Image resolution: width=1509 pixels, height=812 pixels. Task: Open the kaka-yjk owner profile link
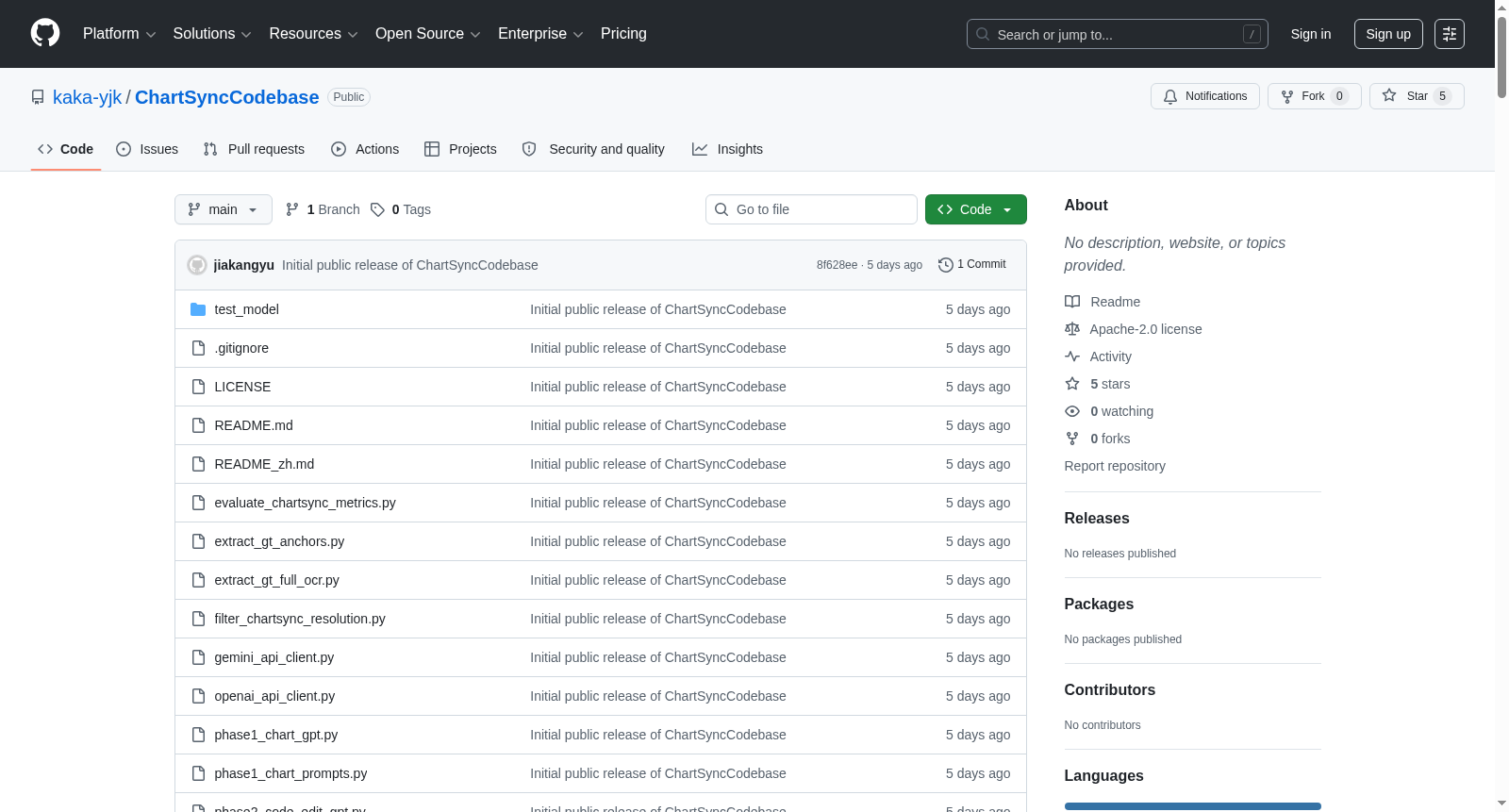(88, 97)
